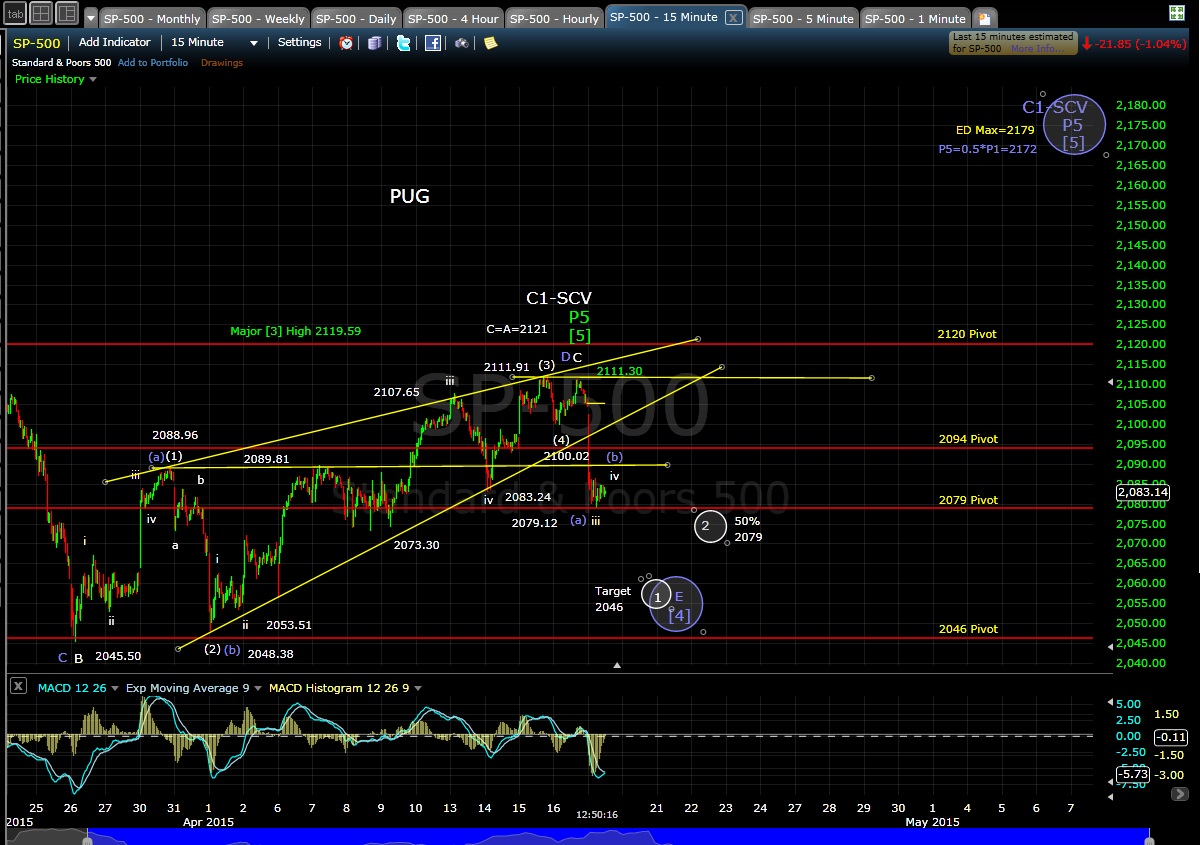Click the 2120 Pivot label

pos(967,334)
